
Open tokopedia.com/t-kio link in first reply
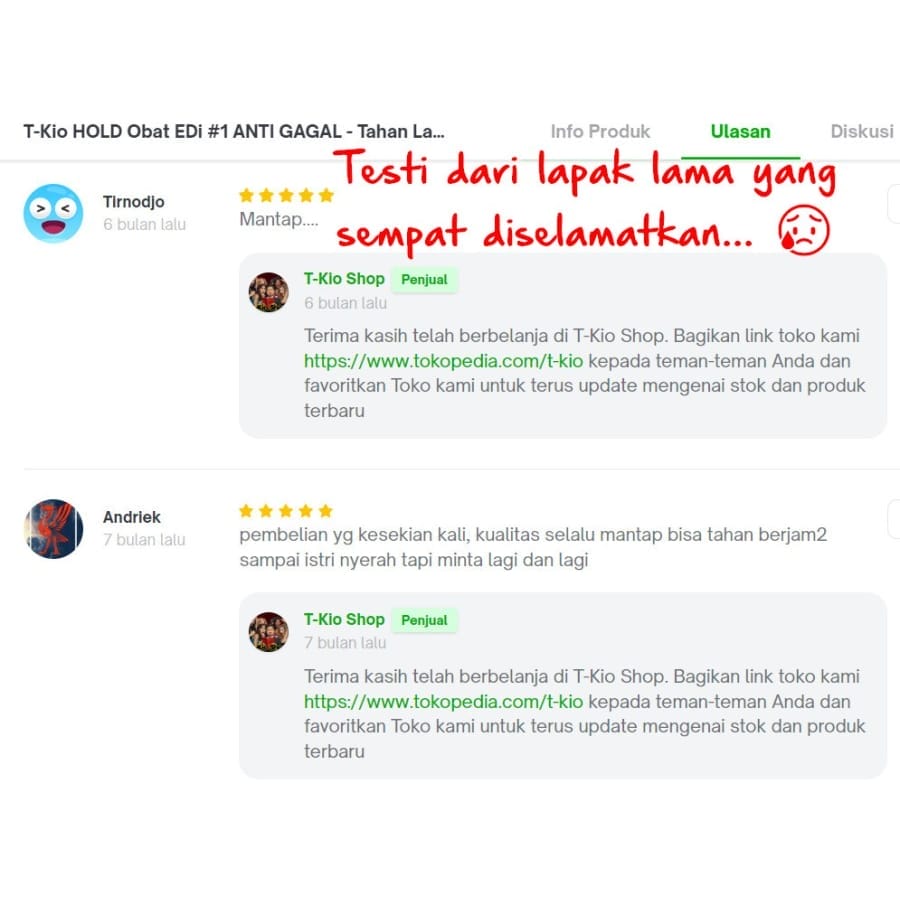(x=443, y=361)
